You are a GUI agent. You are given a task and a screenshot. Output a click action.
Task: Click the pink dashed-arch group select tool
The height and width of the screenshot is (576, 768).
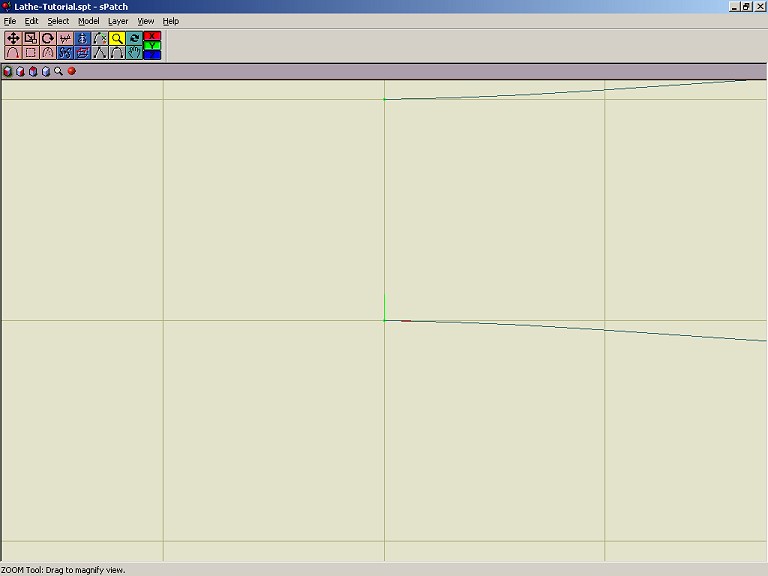click(48, 52)
